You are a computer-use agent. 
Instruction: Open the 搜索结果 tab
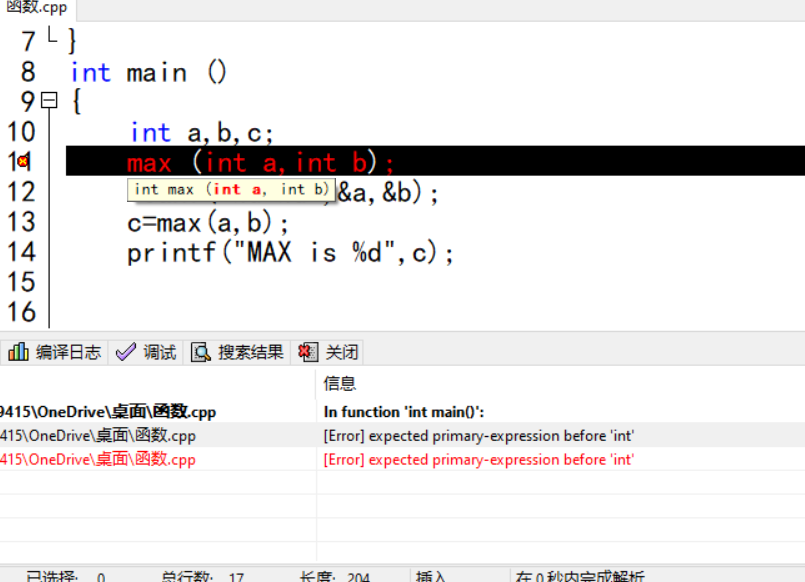pyautogui.click(x=237, y=353)
